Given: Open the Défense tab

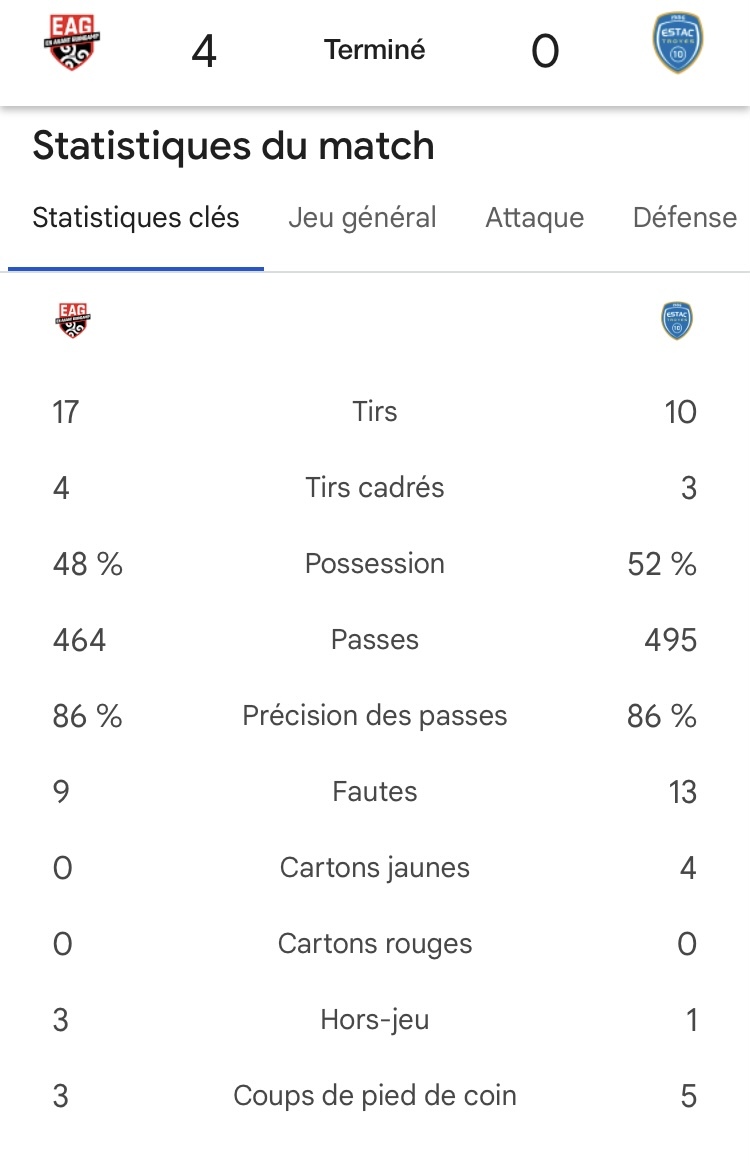Looking at the screenshot, I should (685, 217).
